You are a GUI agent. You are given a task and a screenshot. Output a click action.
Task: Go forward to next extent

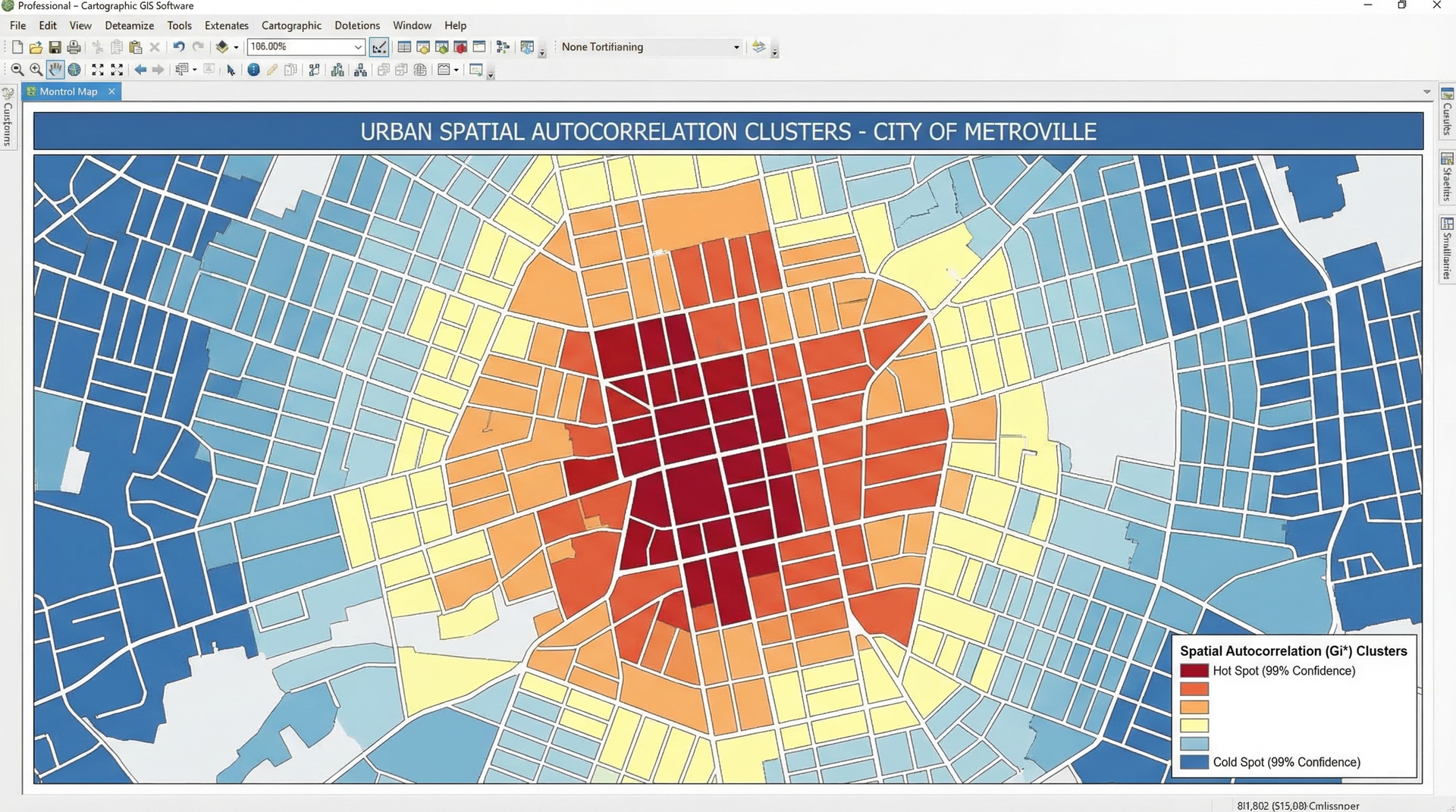(x=158, y=70)
